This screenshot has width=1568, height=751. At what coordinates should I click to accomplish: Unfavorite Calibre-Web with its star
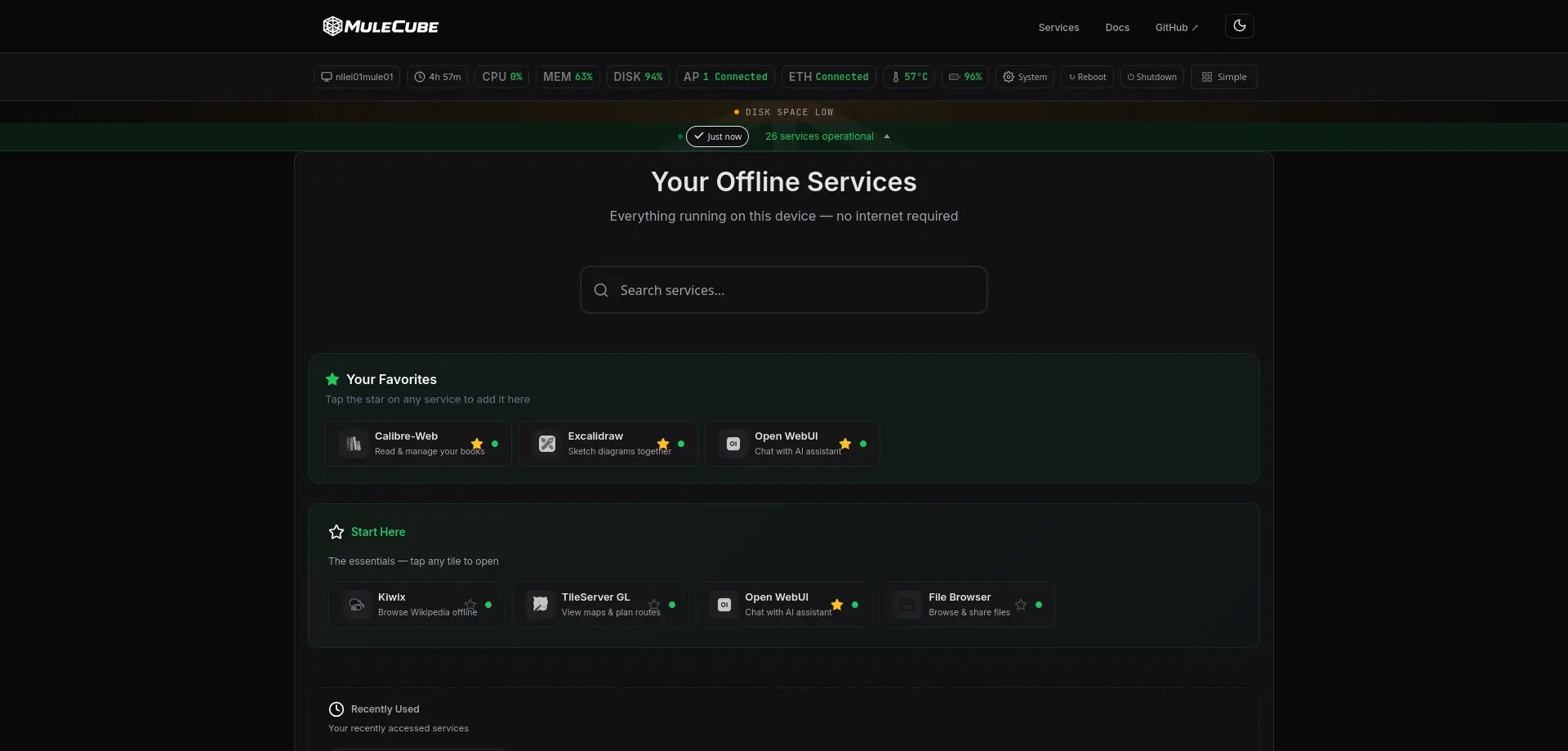pos(477,444)
